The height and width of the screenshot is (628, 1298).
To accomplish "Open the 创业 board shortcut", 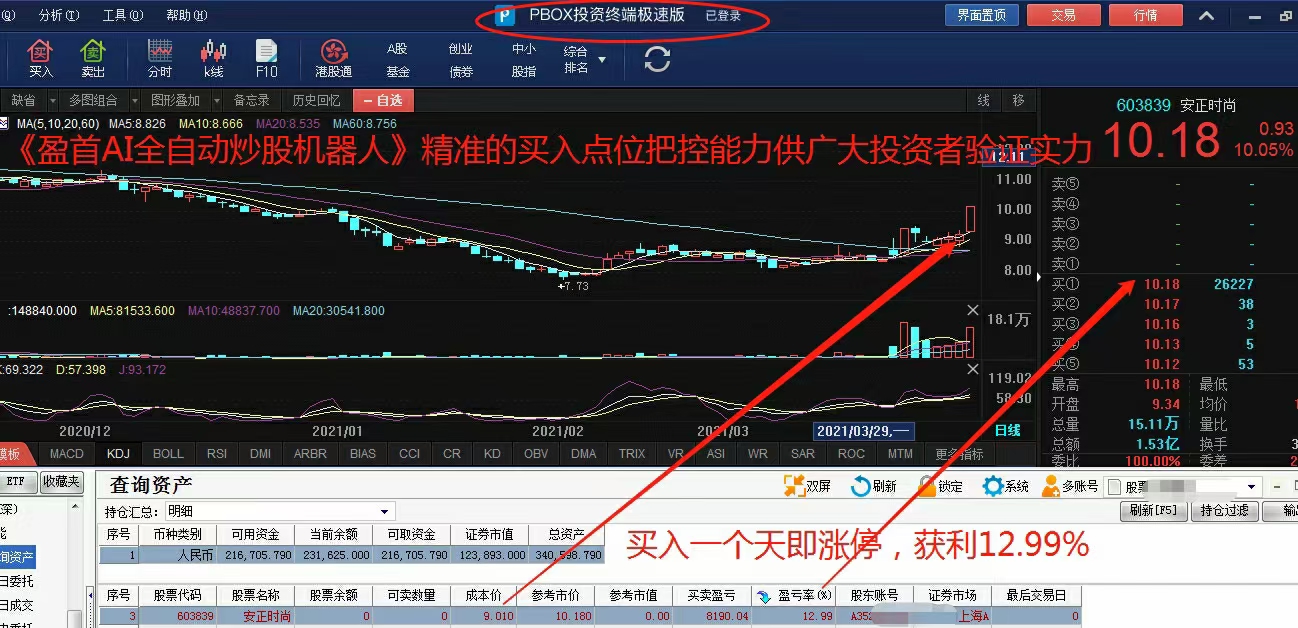I will (460, 48).
